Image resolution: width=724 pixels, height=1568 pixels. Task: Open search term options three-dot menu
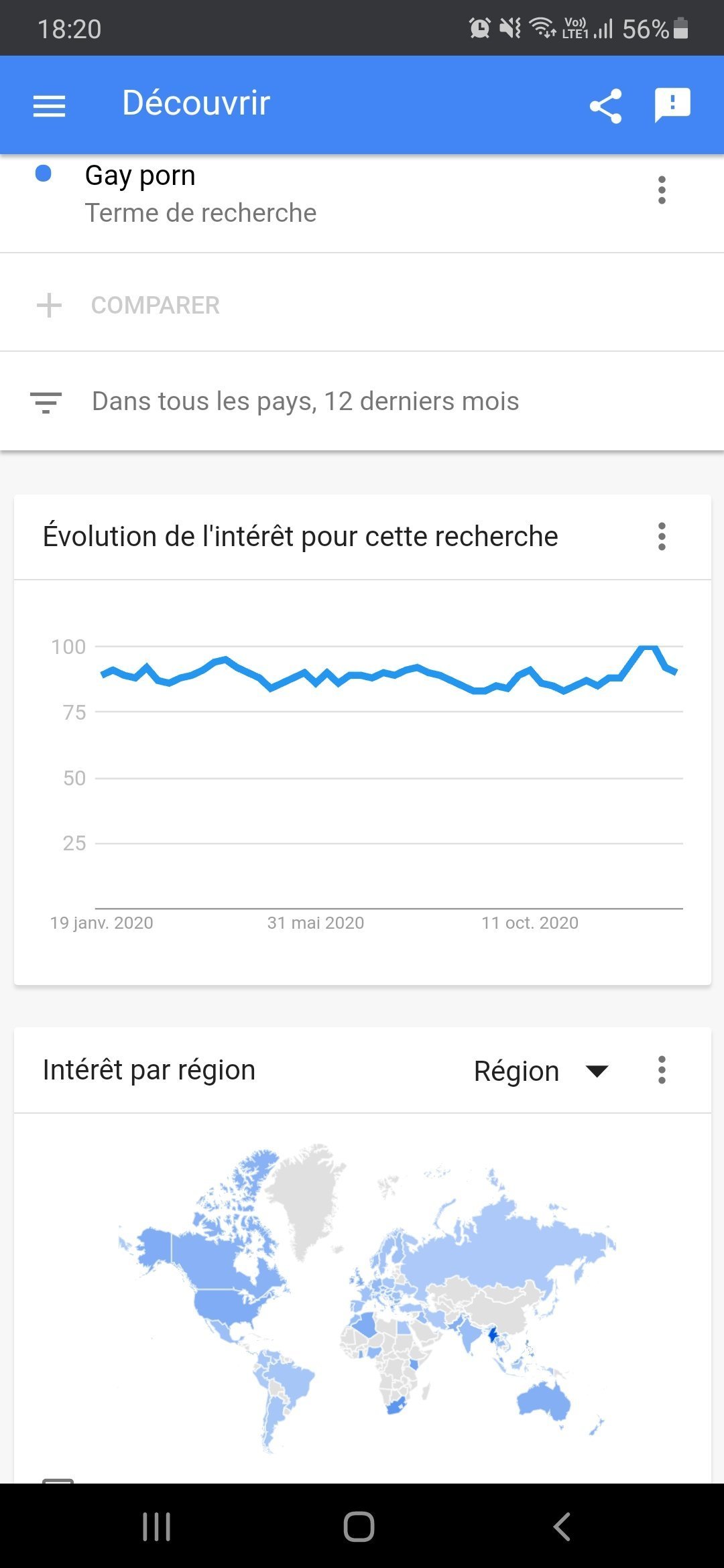pos(662,190)
